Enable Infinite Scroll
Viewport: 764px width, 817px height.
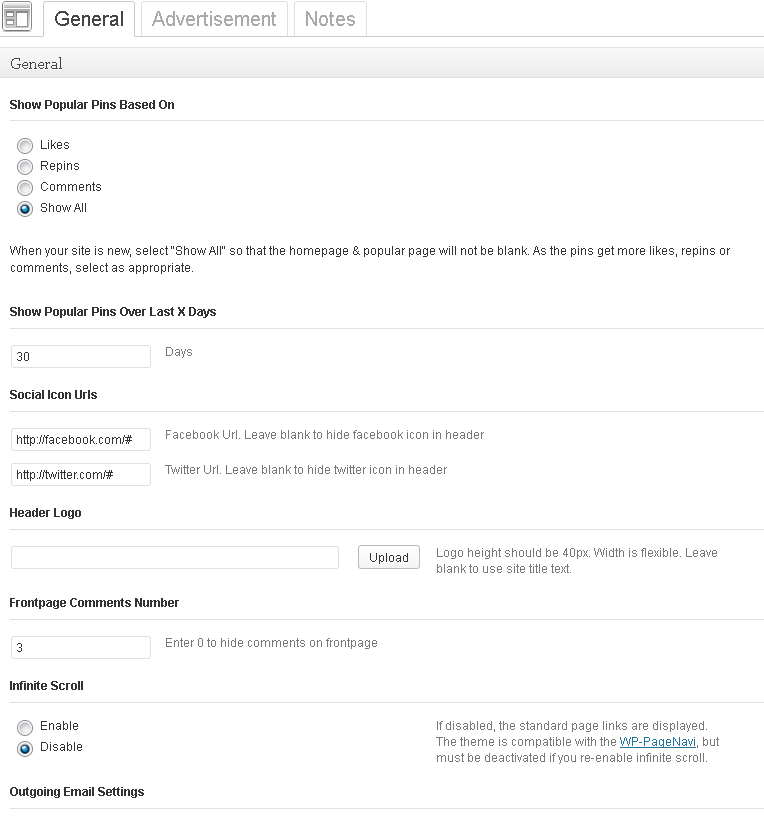pyautogui.click(x=24, y=727)
